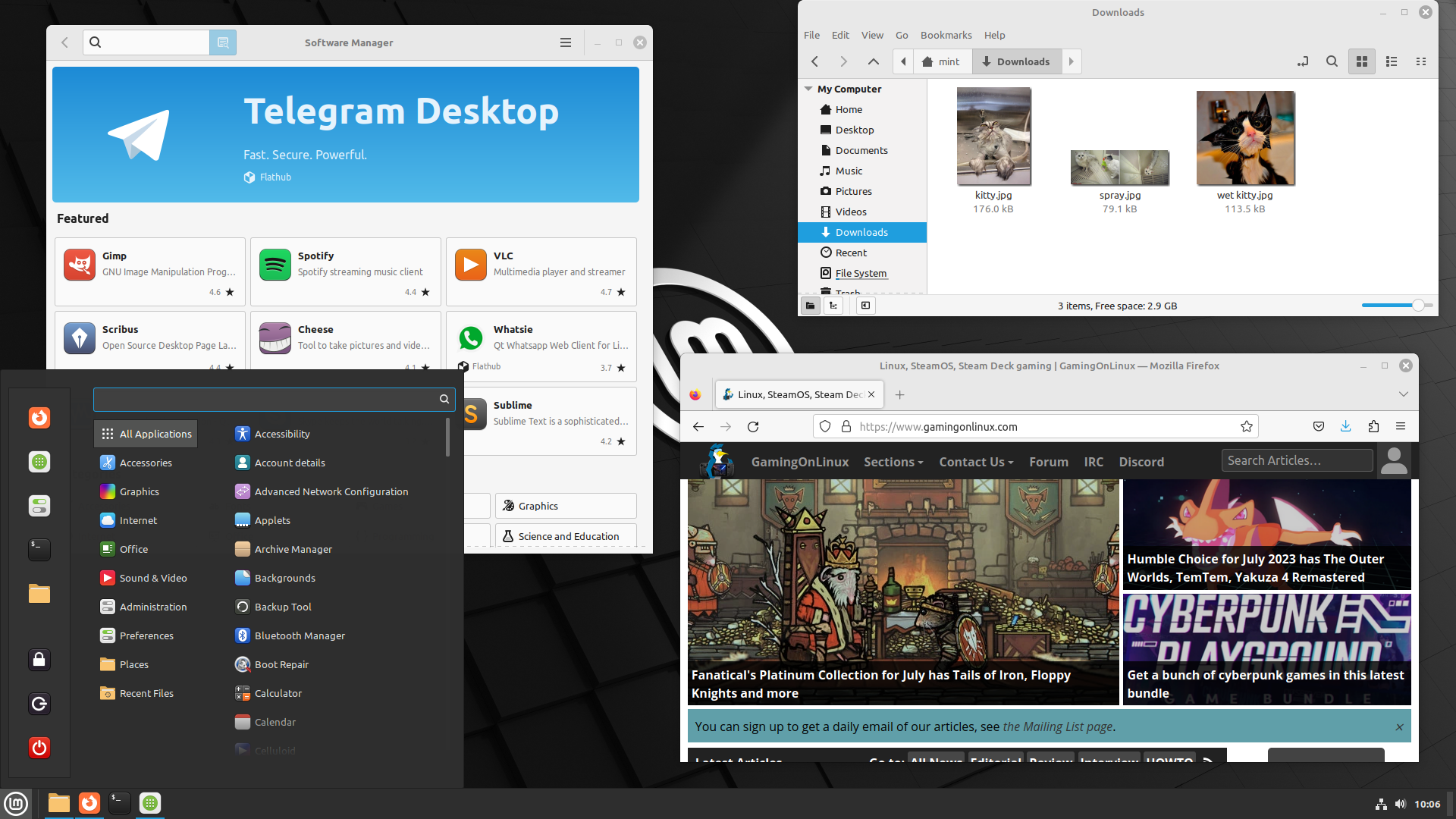Switch Nemo to compact view
1456x819 pixels.
coord(1421,61)
